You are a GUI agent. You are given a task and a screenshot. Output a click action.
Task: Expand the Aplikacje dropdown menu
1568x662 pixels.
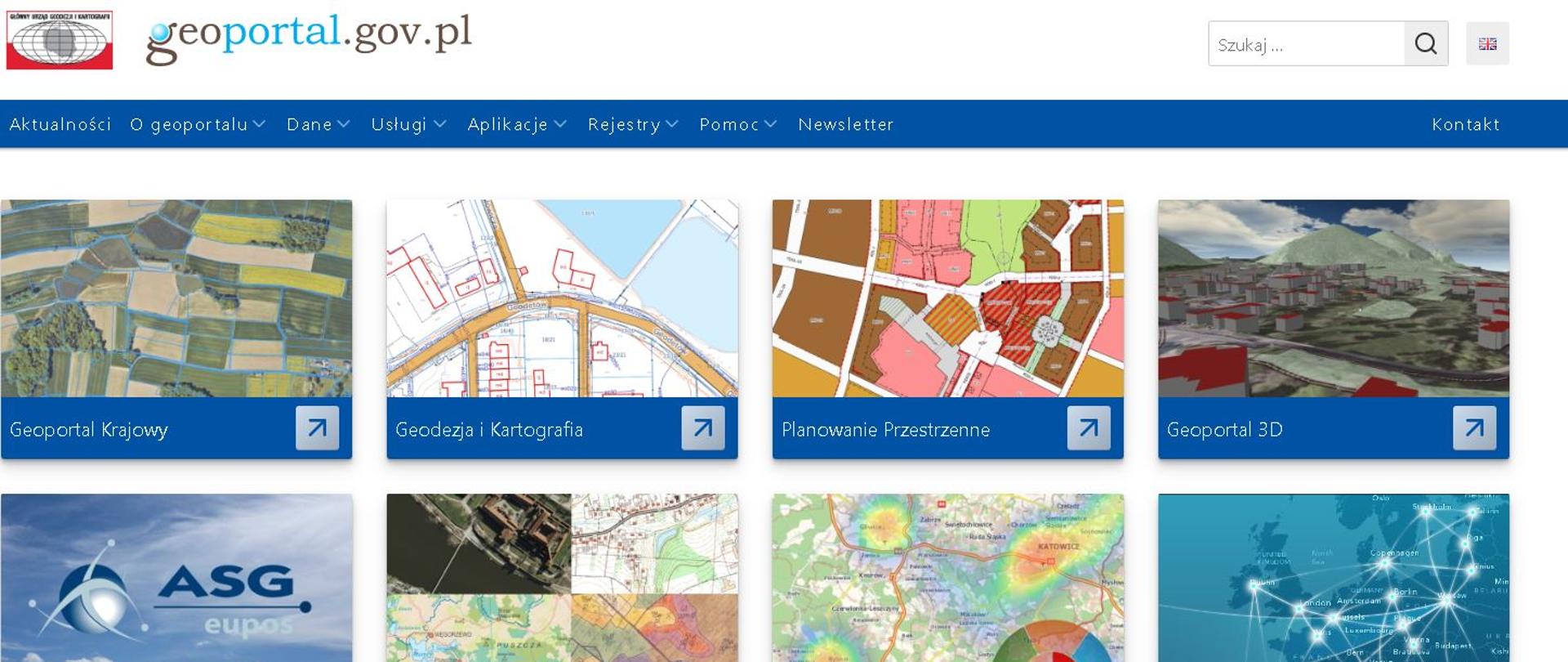pyautogui.click(x=517, y=124)
